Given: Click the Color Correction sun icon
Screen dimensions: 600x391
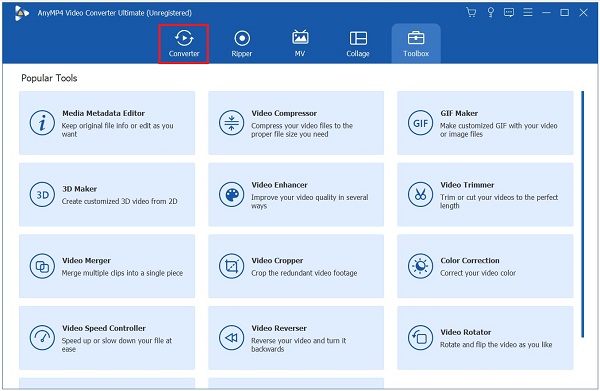Looking at the screenshot, I should (420, 266).
